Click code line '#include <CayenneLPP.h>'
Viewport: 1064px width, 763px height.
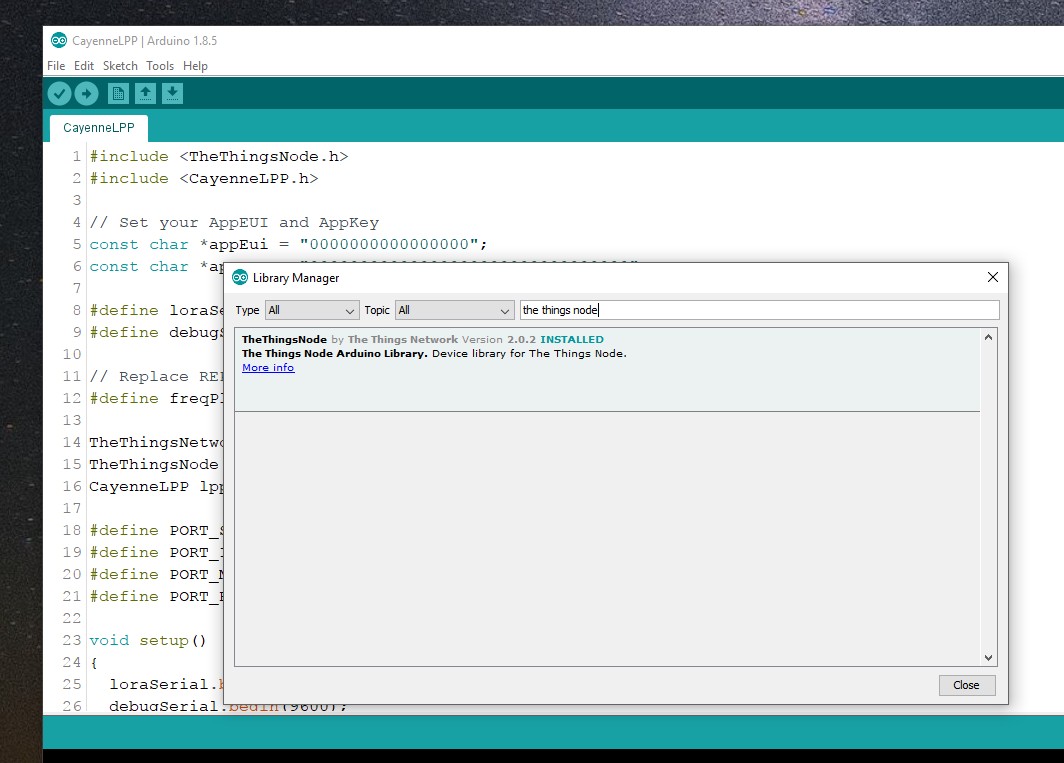[x=204, y=179]
